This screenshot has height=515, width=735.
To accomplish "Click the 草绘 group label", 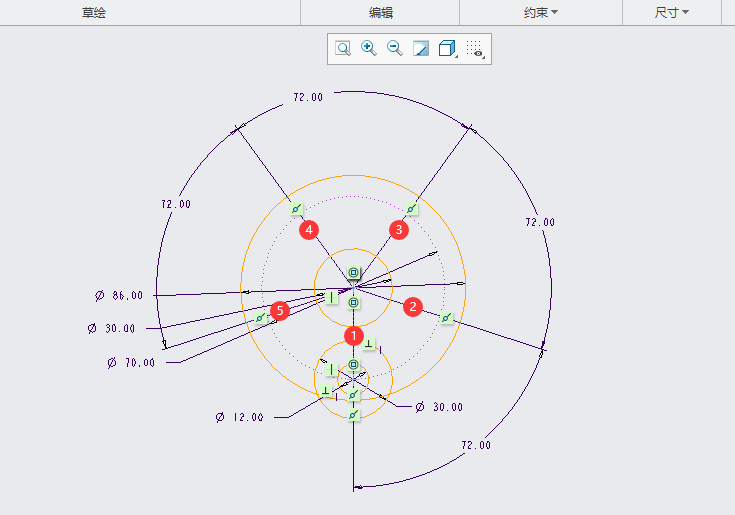I will coord(94,13).
